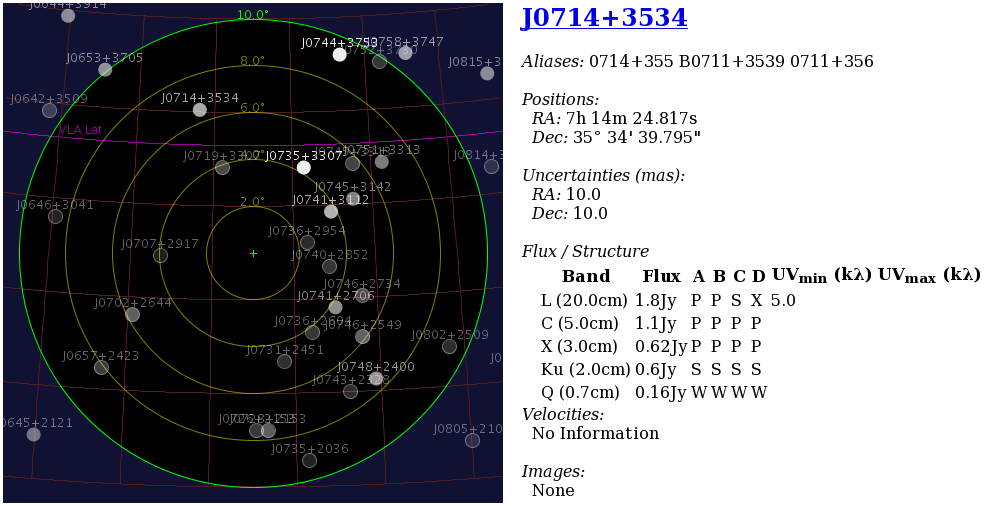Click the J0736+2954 source marker
The width and height of the screenshot is (986, 506).
click(x=307, y=242)
